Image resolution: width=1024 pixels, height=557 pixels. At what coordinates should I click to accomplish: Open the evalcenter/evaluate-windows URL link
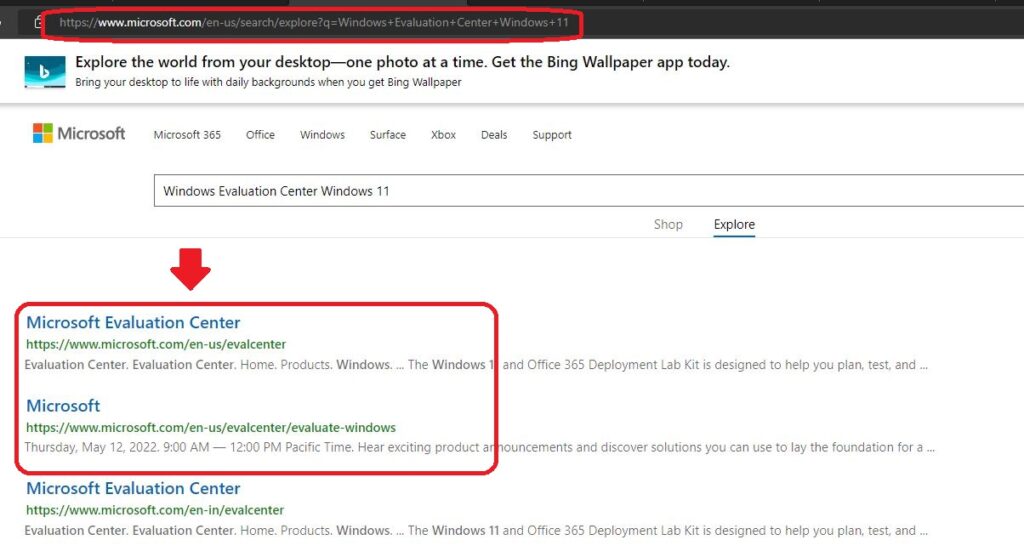pos(211,428)
